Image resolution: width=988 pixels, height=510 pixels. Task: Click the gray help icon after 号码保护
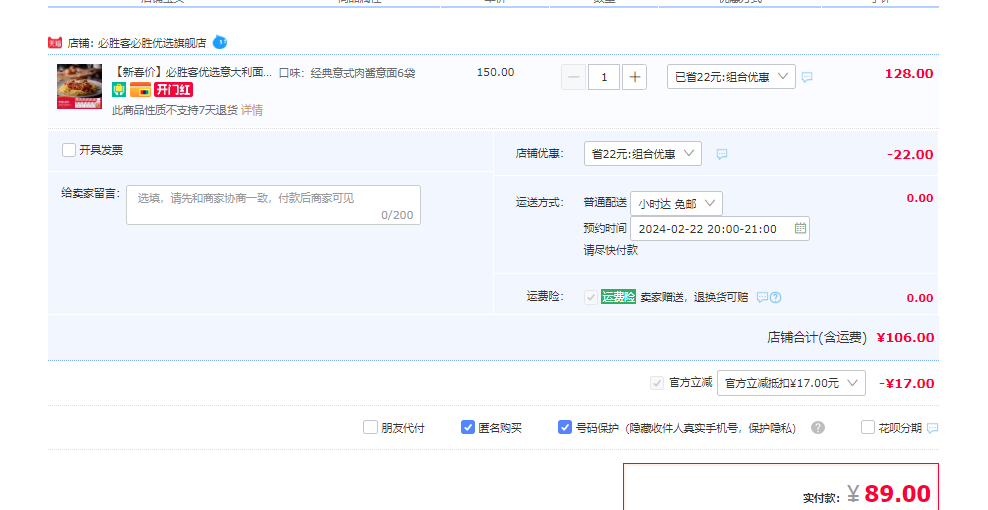tap(818, 427)
